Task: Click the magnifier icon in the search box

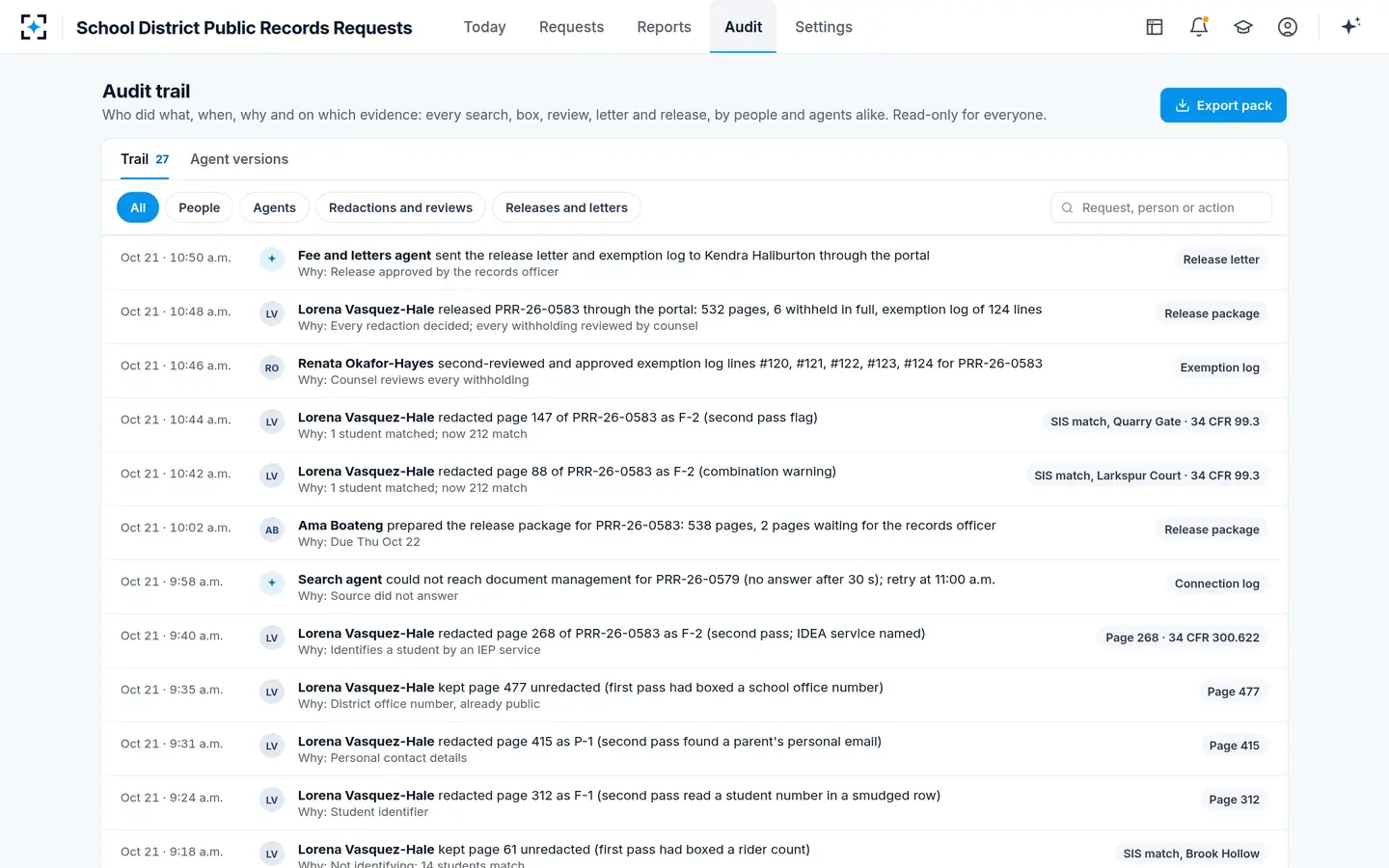Action: point(1068,207)
